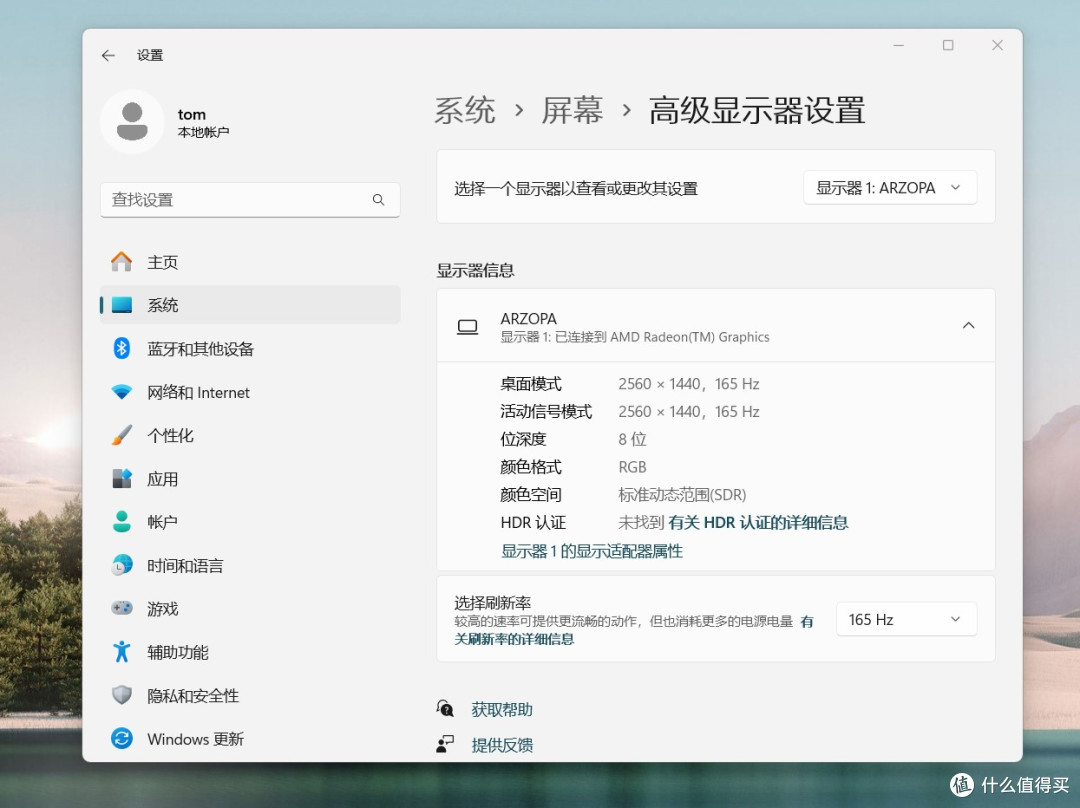Open 时间和语言 settings
Screen dimensions: 1080x808
tap(250, 566)
